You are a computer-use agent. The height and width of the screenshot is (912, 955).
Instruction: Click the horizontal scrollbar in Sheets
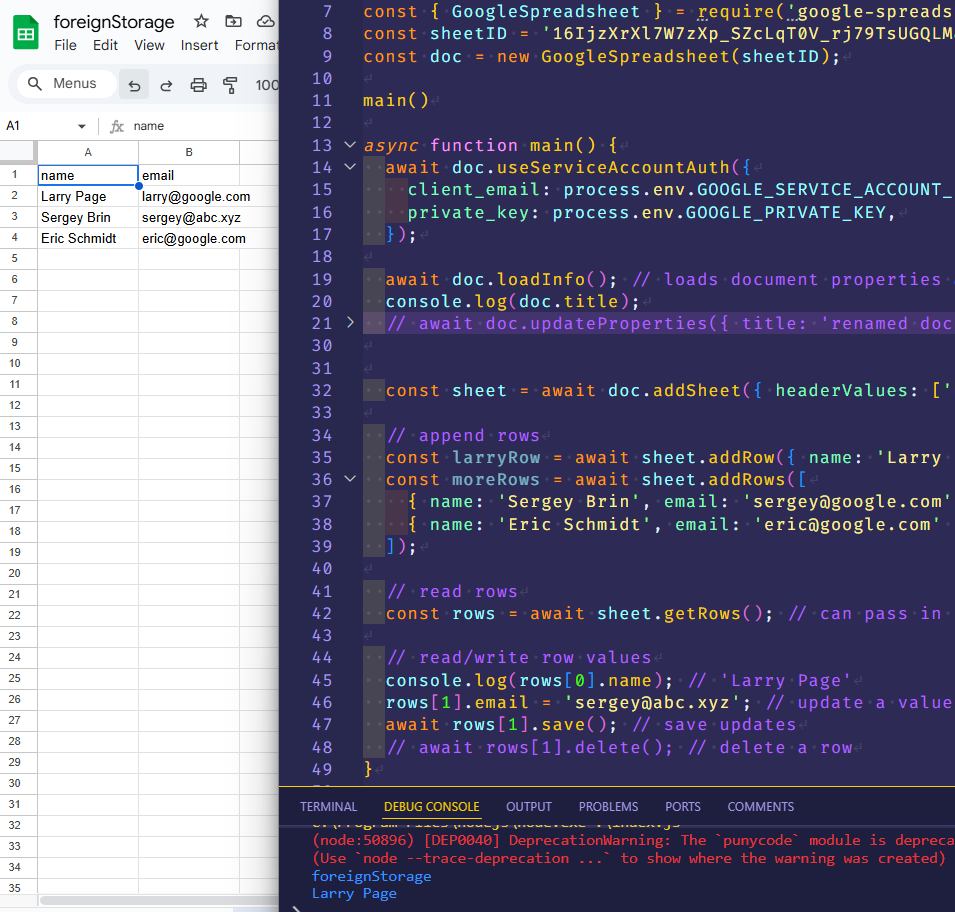point(158,900)
